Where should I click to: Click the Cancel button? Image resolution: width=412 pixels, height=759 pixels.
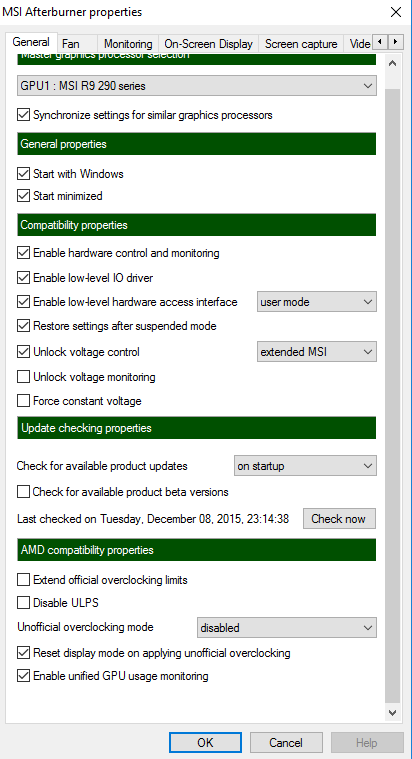[x=286, y=743]
